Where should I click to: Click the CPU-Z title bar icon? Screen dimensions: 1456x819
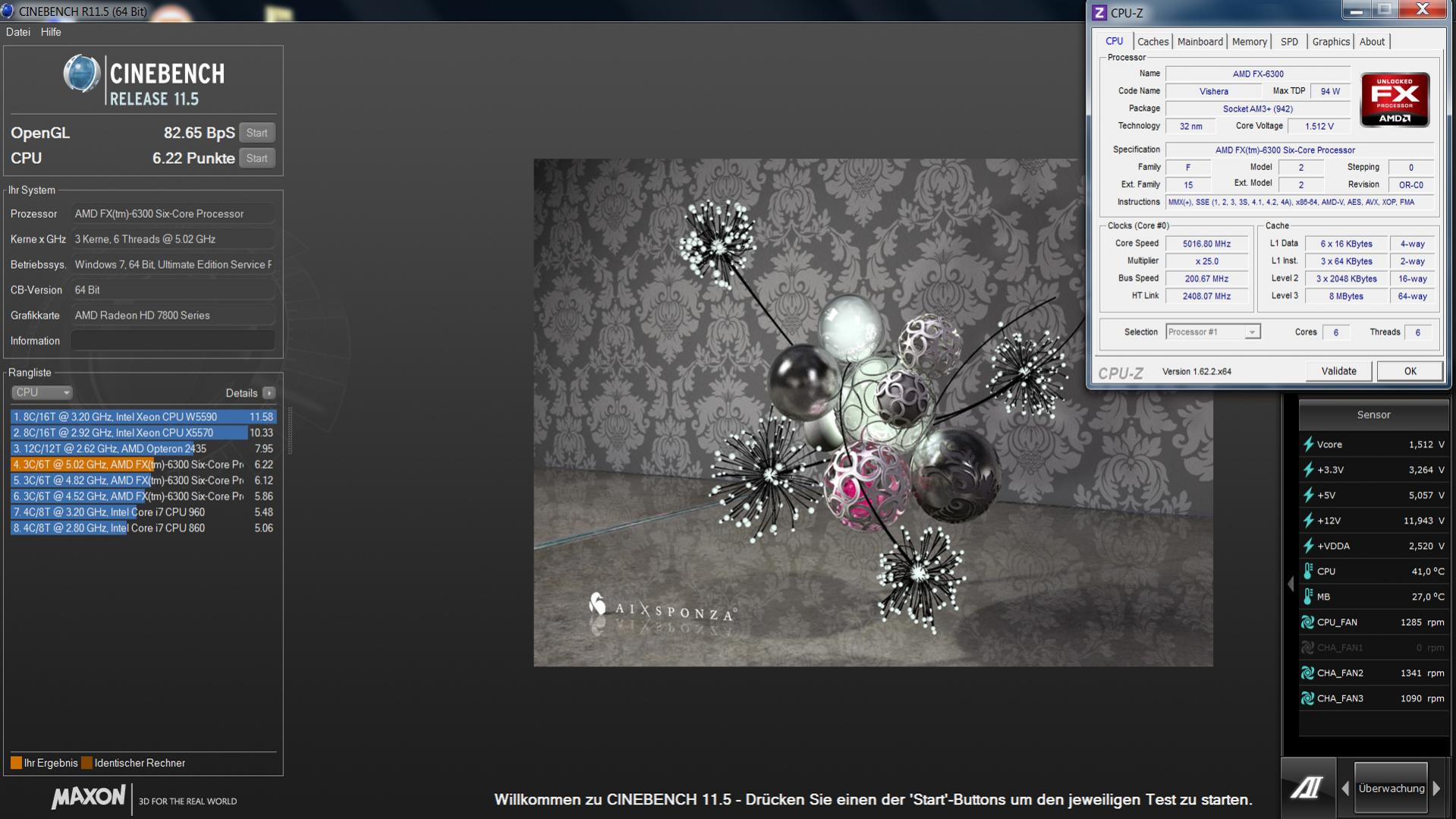click(1099, 12)
